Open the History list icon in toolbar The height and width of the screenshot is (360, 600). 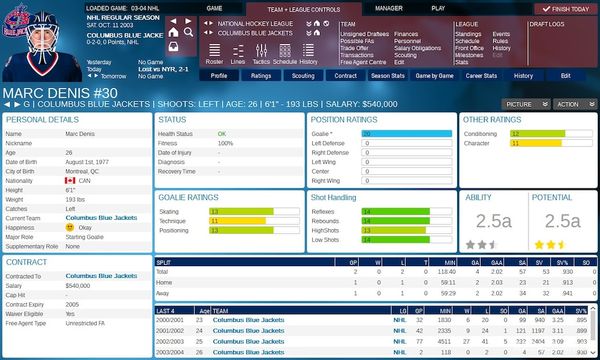(x=308, y=54)
